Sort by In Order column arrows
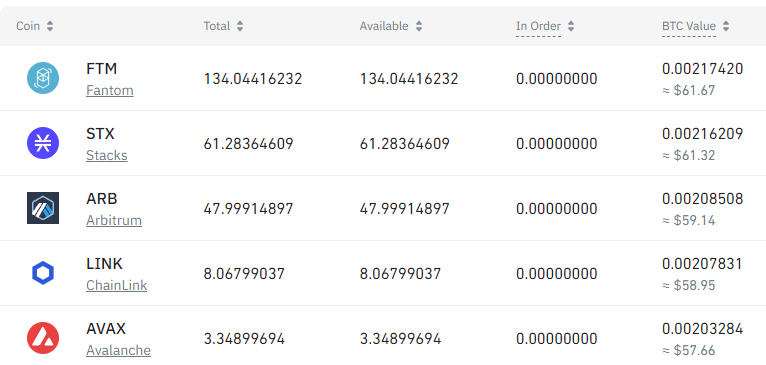The image size is (766, 365). (x=571, y=26)
